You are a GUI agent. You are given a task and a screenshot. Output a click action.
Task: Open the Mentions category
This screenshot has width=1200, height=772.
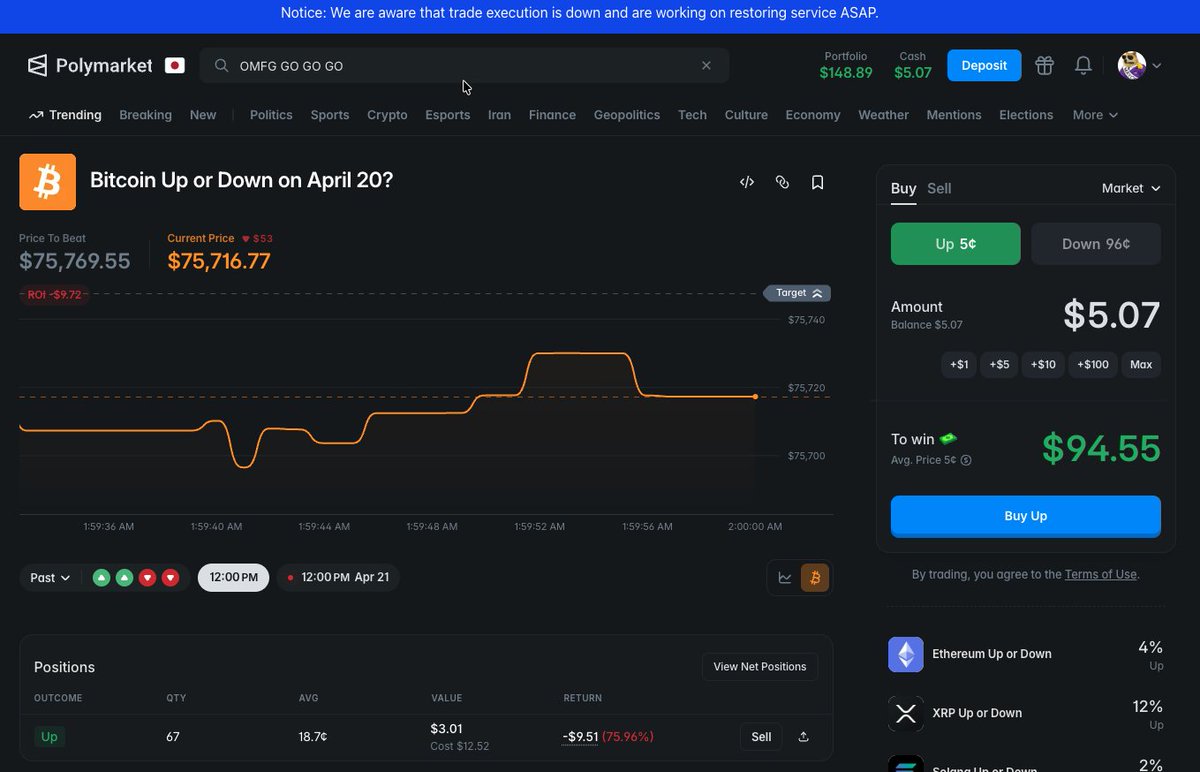954,115
